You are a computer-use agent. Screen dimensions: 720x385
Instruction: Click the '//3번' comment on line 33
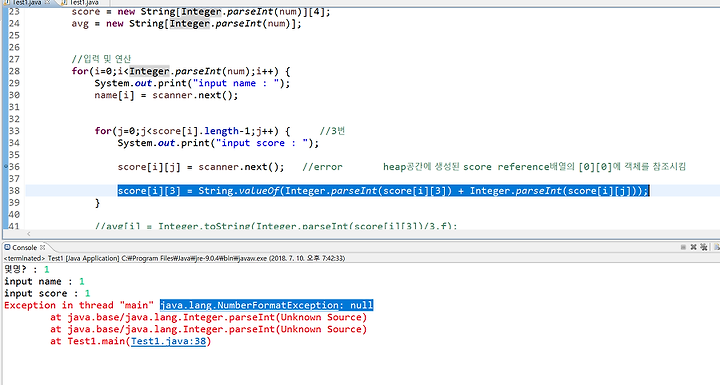click(332, 131)
